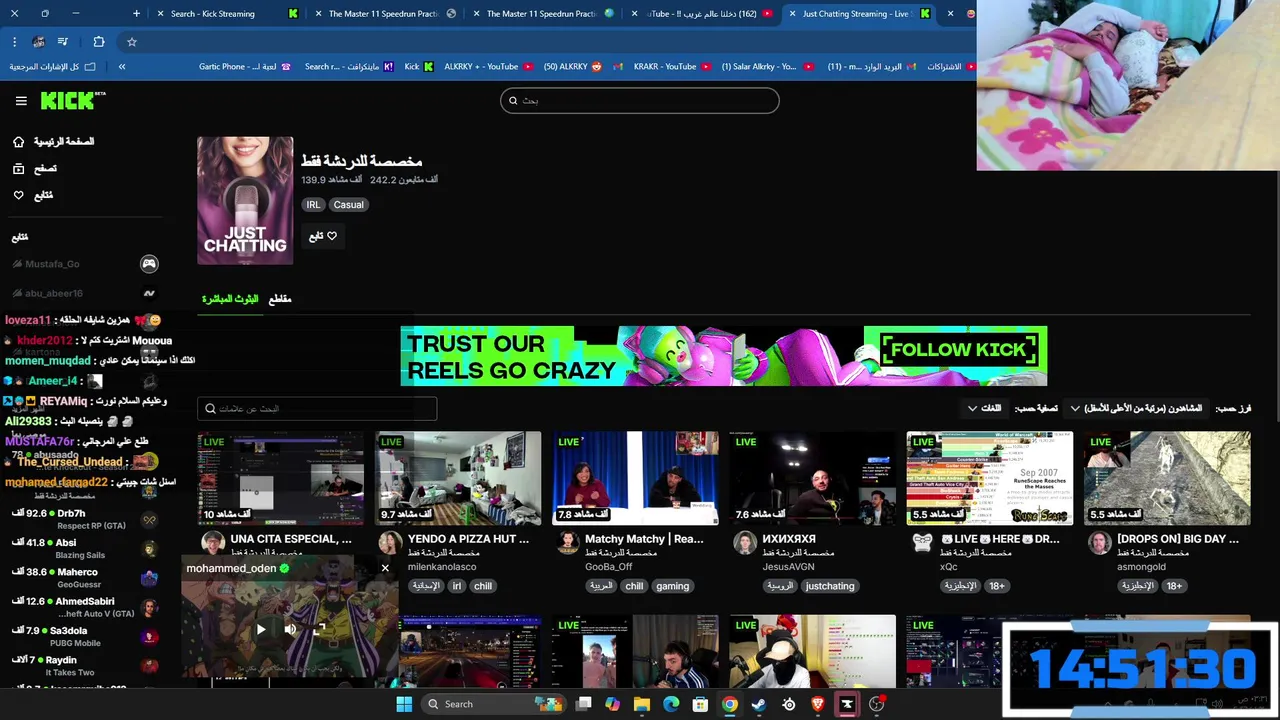This screenshot has width=1280, height=720.
Task: Play the mohammed_oden mini player
Action: (261, 629)
